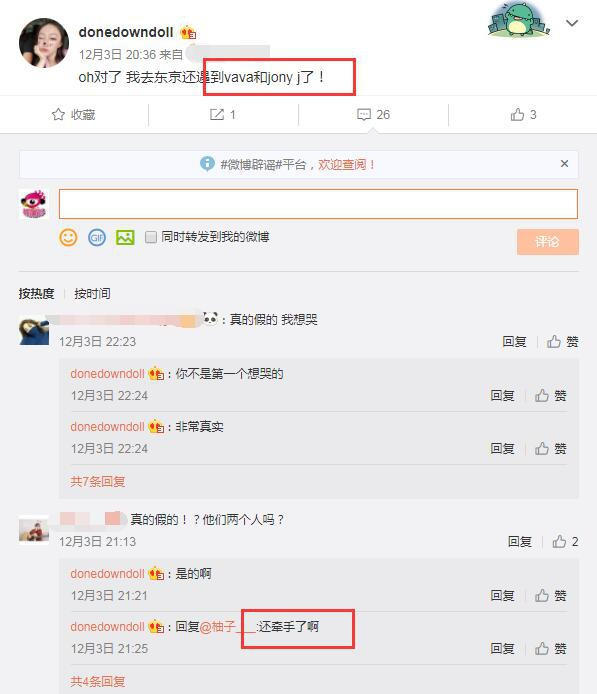Open comments via the speech bubble icon 26
Image resolution: width=597 pixels, height=694 pixels.
pos(364,115)
